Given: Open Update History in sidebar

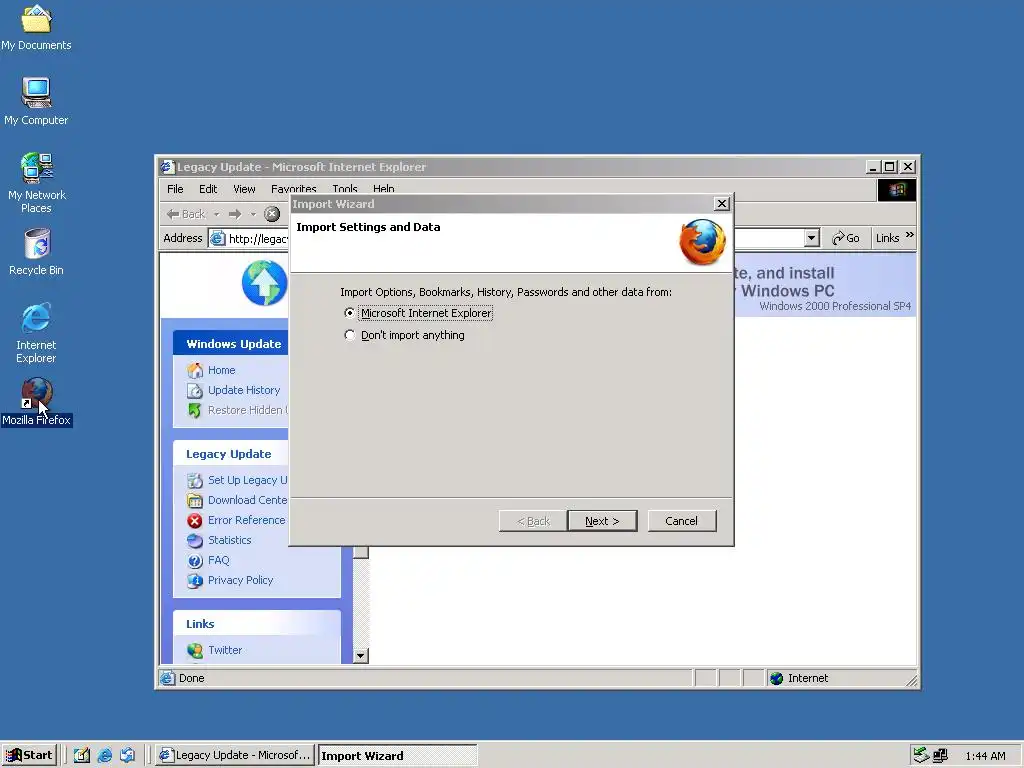Looking at the screenshot, I should tap(244, 391).
